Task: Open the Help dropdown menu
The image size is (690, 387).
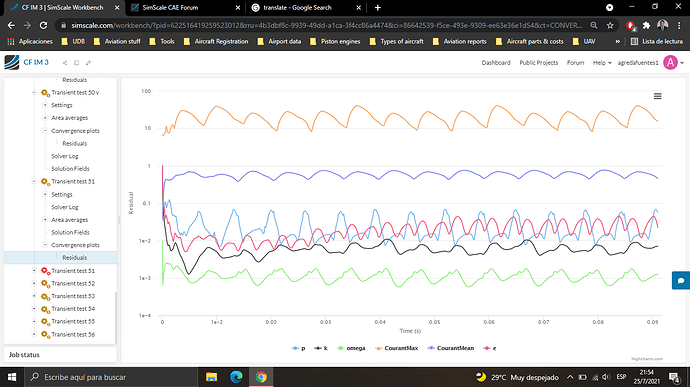Action: (x=602, y=63)
